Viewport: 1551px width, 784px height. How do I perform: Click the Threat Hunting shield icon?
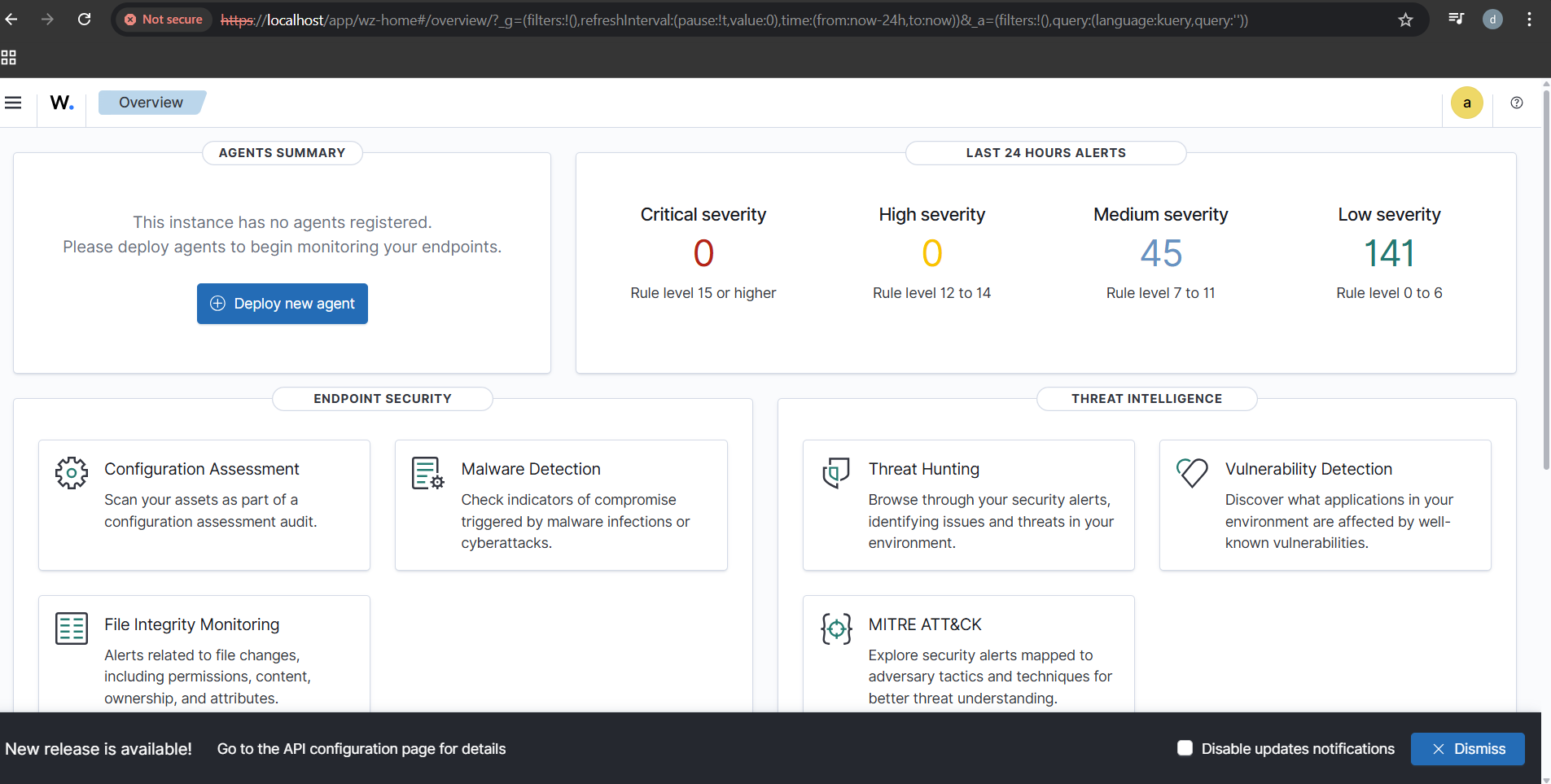835,472
